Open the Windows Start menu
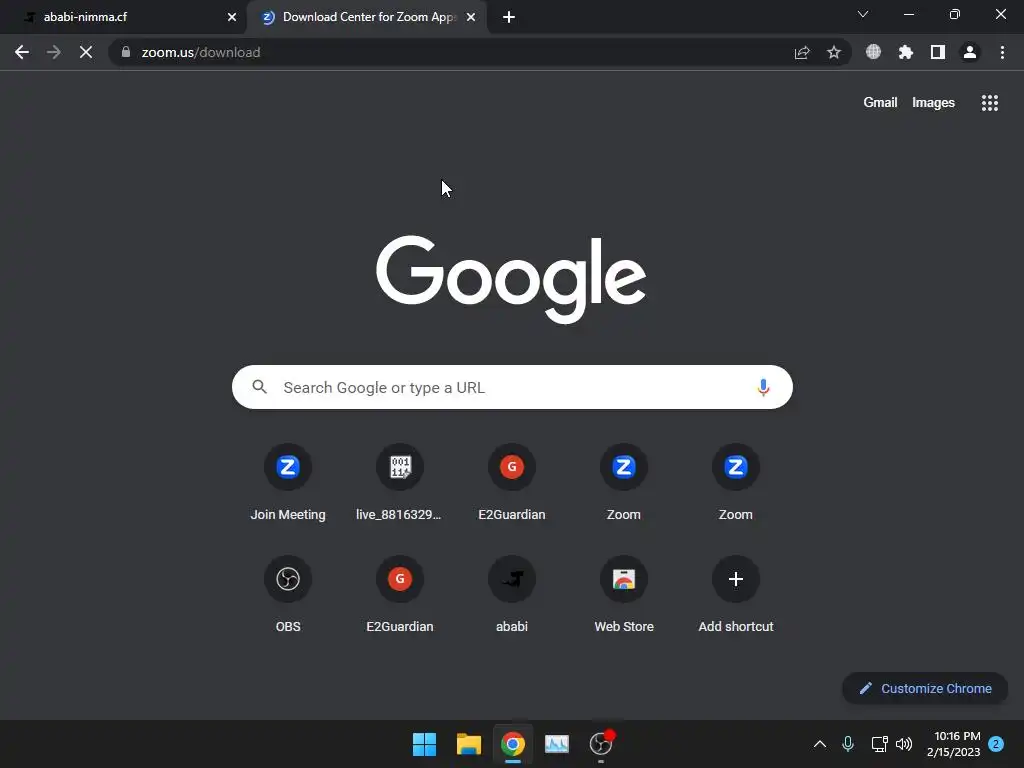Viewport: 1024px width, 768px height. 424,744
